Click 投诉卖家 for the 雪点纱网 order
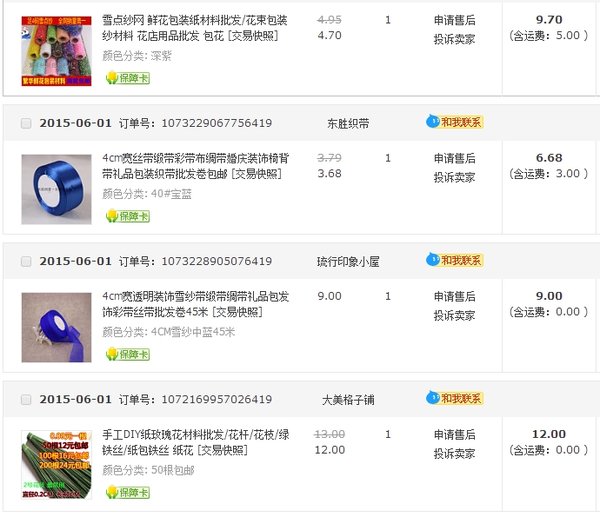Viewport: 600px width, 517px height. (455, 39)
